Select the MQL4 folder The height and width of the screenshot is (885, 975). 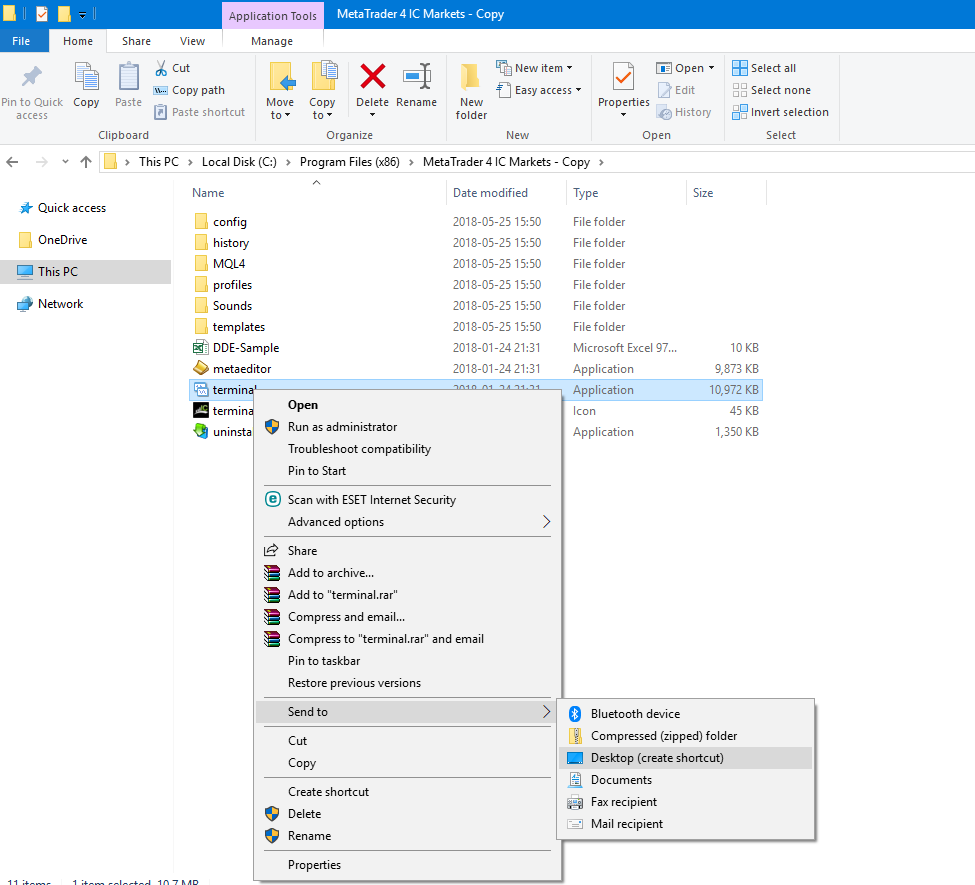[229, 264]
